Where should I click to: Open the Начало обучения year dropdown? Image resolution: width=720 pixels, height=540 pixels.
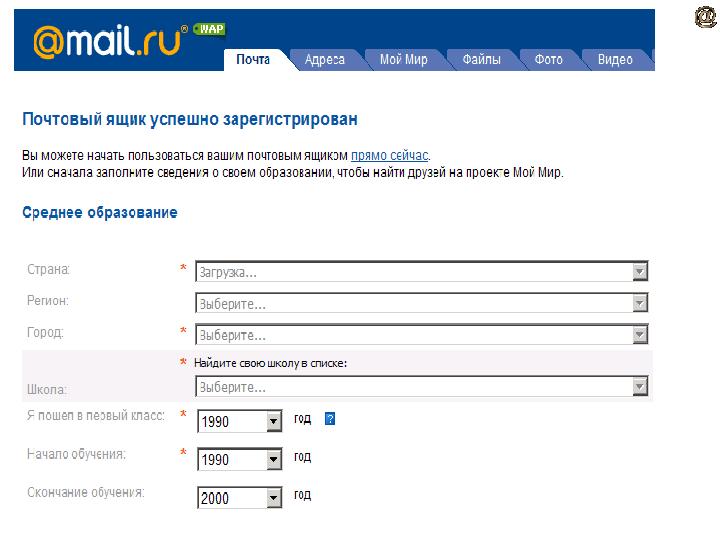(x=240, y=459)
